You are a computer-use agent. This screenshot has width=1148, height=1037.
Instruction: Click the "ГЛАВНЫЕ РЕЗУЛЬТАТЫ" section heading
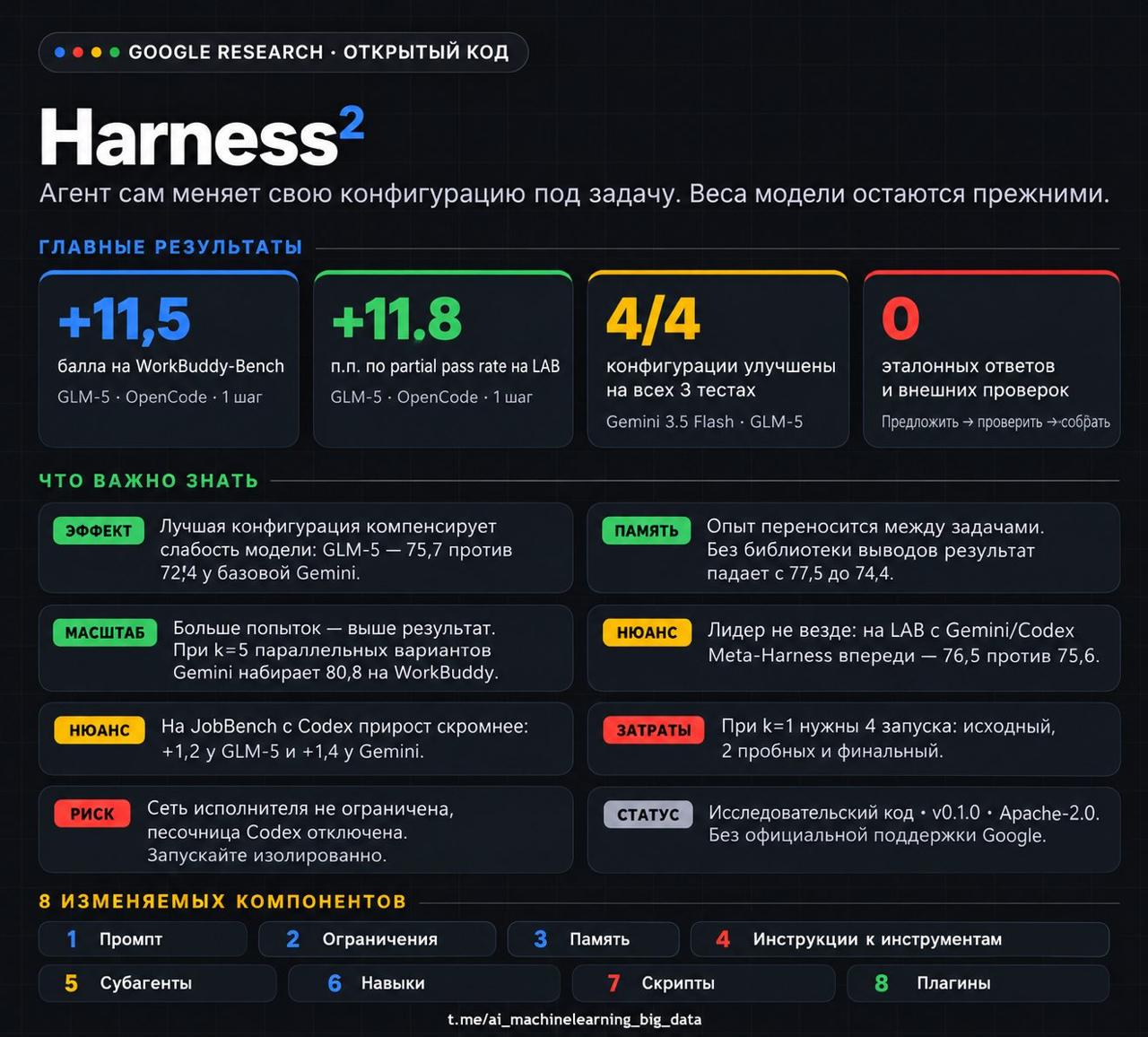point(170,248)
